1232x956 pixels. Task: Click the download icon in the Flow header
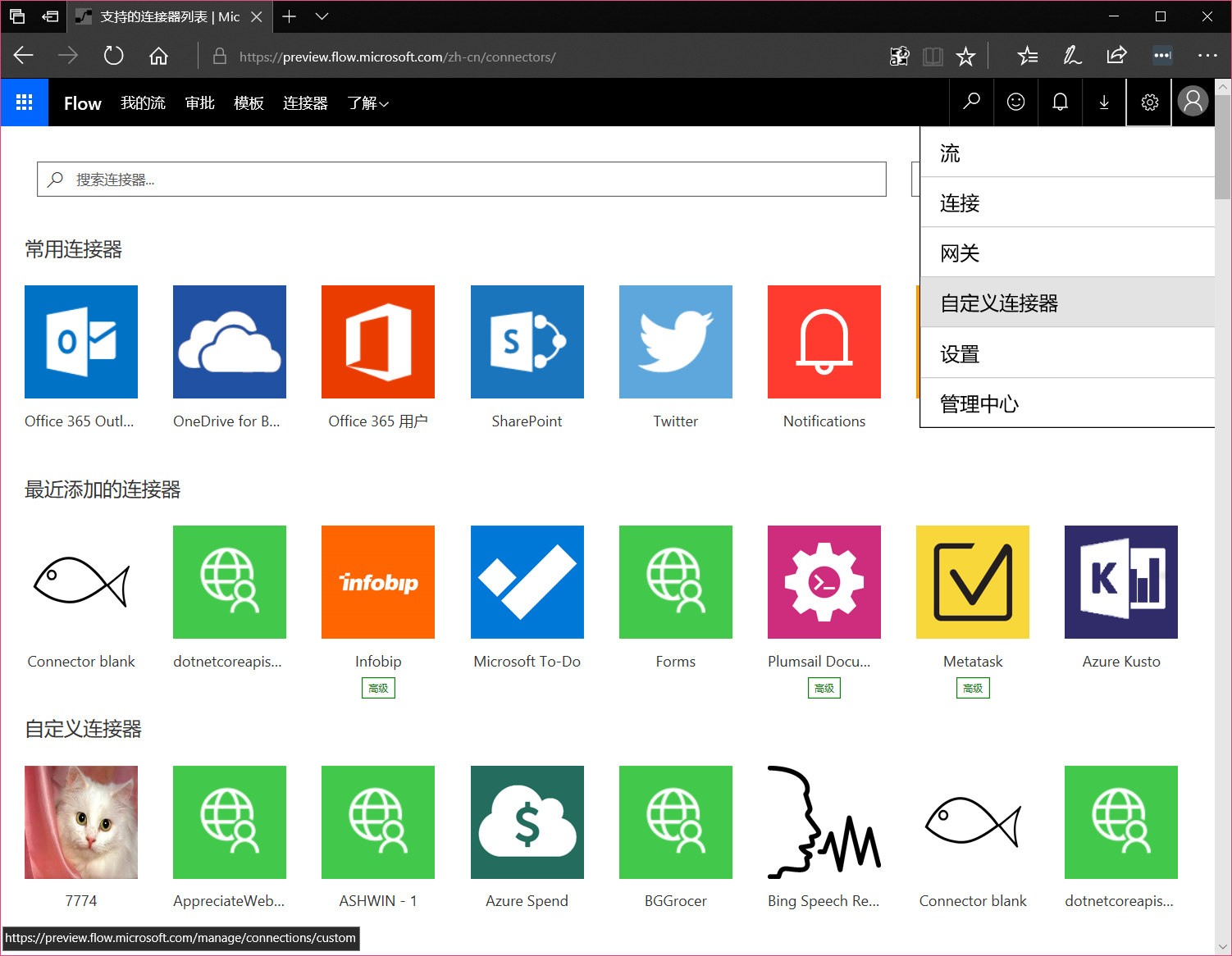[1104, 102]
